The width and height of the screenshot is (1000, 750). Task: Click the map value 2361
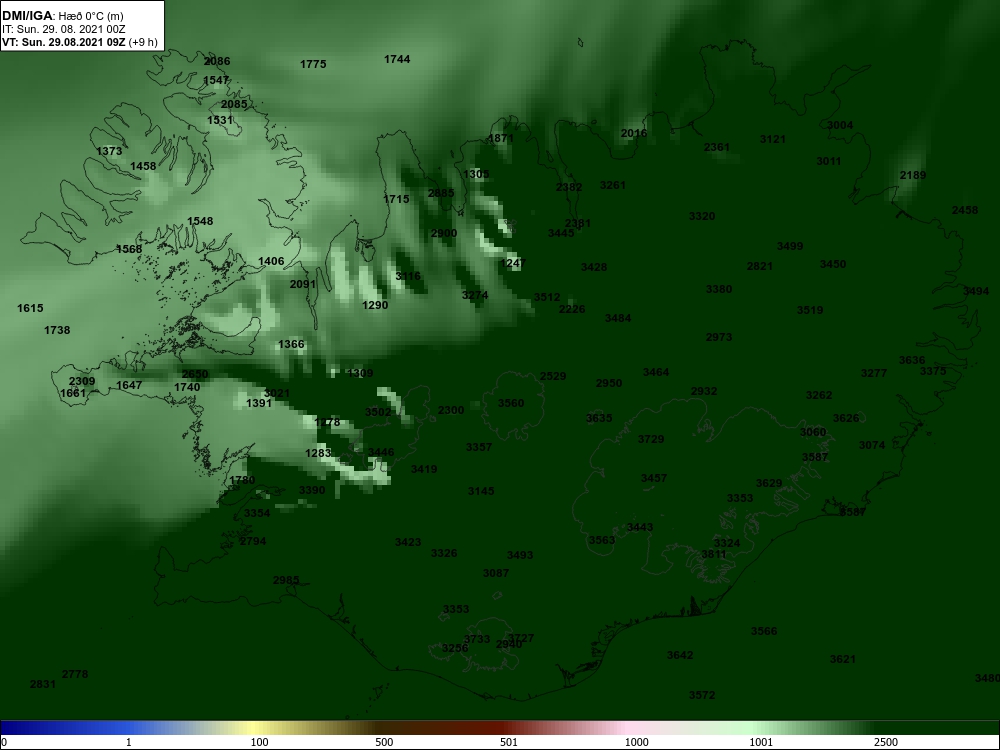click(x=717, y=147)
